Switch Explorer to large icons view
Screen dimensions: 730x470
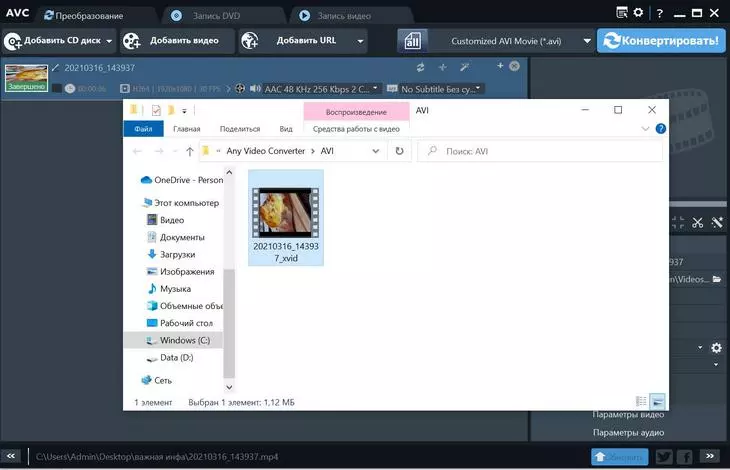(x=657, y=401)
